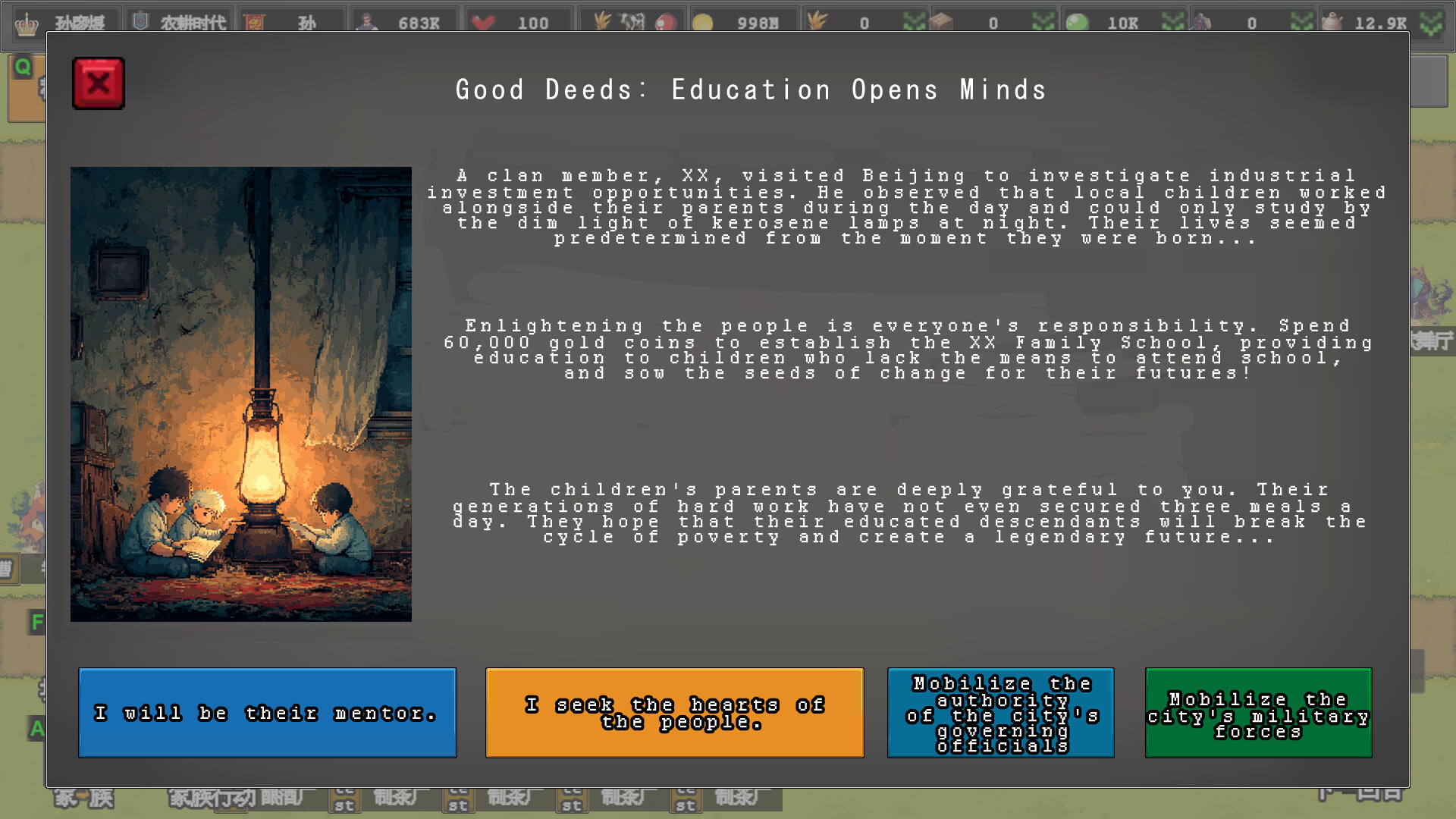The height and width of the screenshot is (819, 1456).
Task: Click the wooden crate resource icon
Action: 941,21
